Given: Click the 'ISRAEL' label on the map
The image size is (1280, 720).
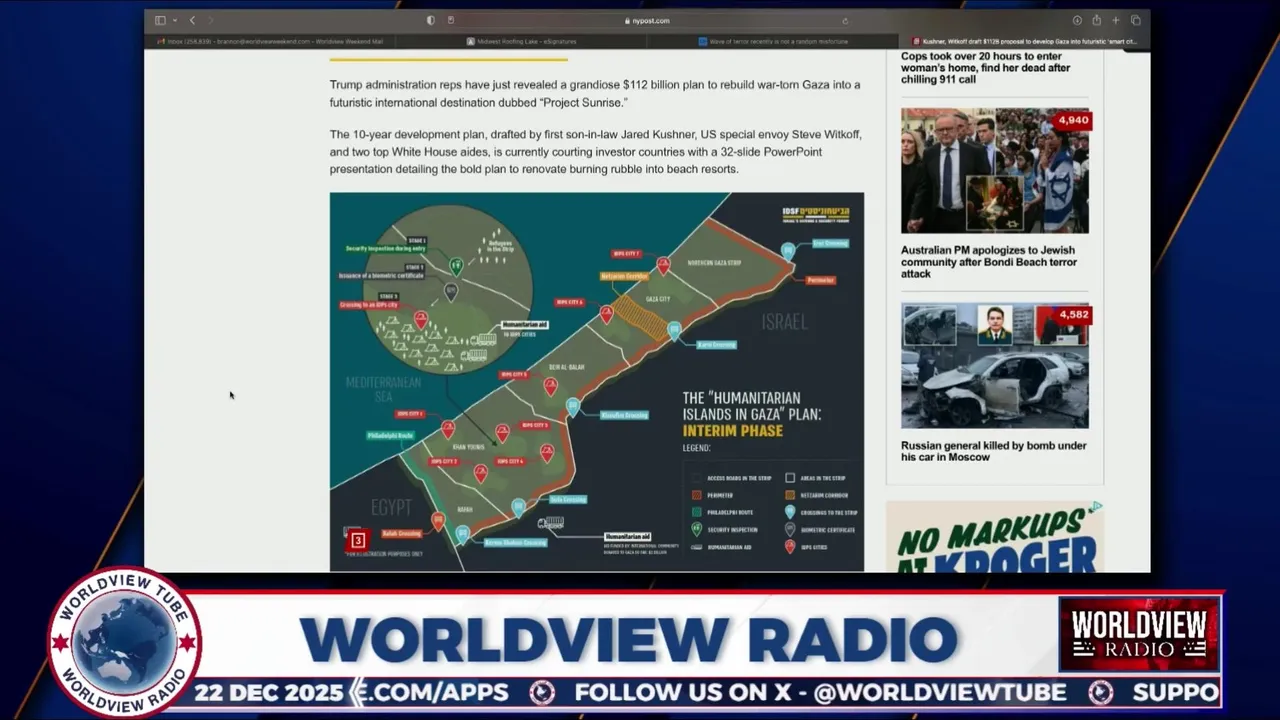Looking at the screenshot, I should coord(784,322).
